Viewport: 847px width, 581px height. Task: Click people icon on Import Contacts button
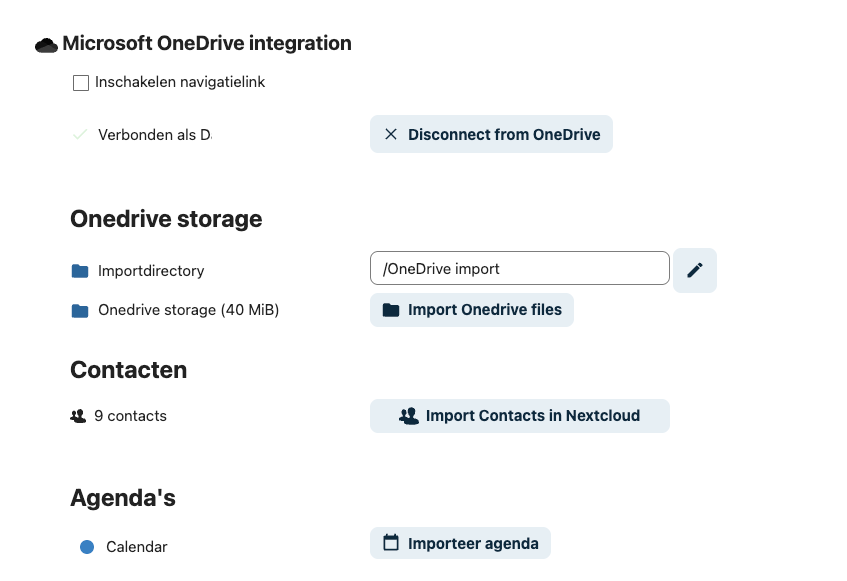(408, 416)
